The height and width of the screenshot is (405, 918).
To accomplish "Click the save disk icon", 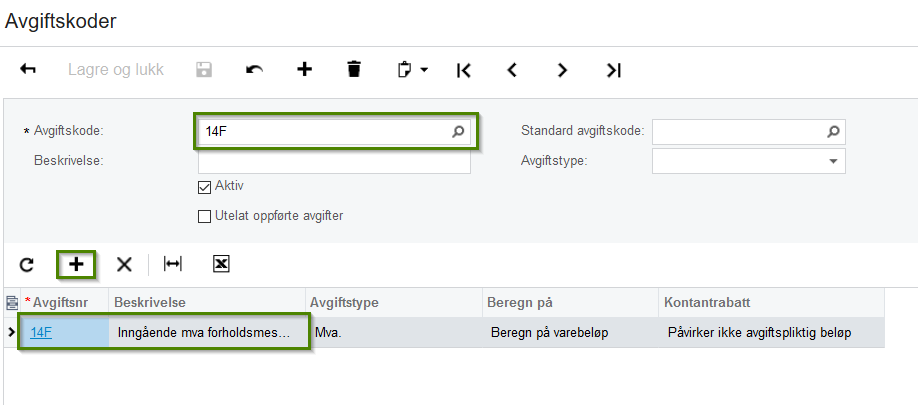I will [204, 70].
